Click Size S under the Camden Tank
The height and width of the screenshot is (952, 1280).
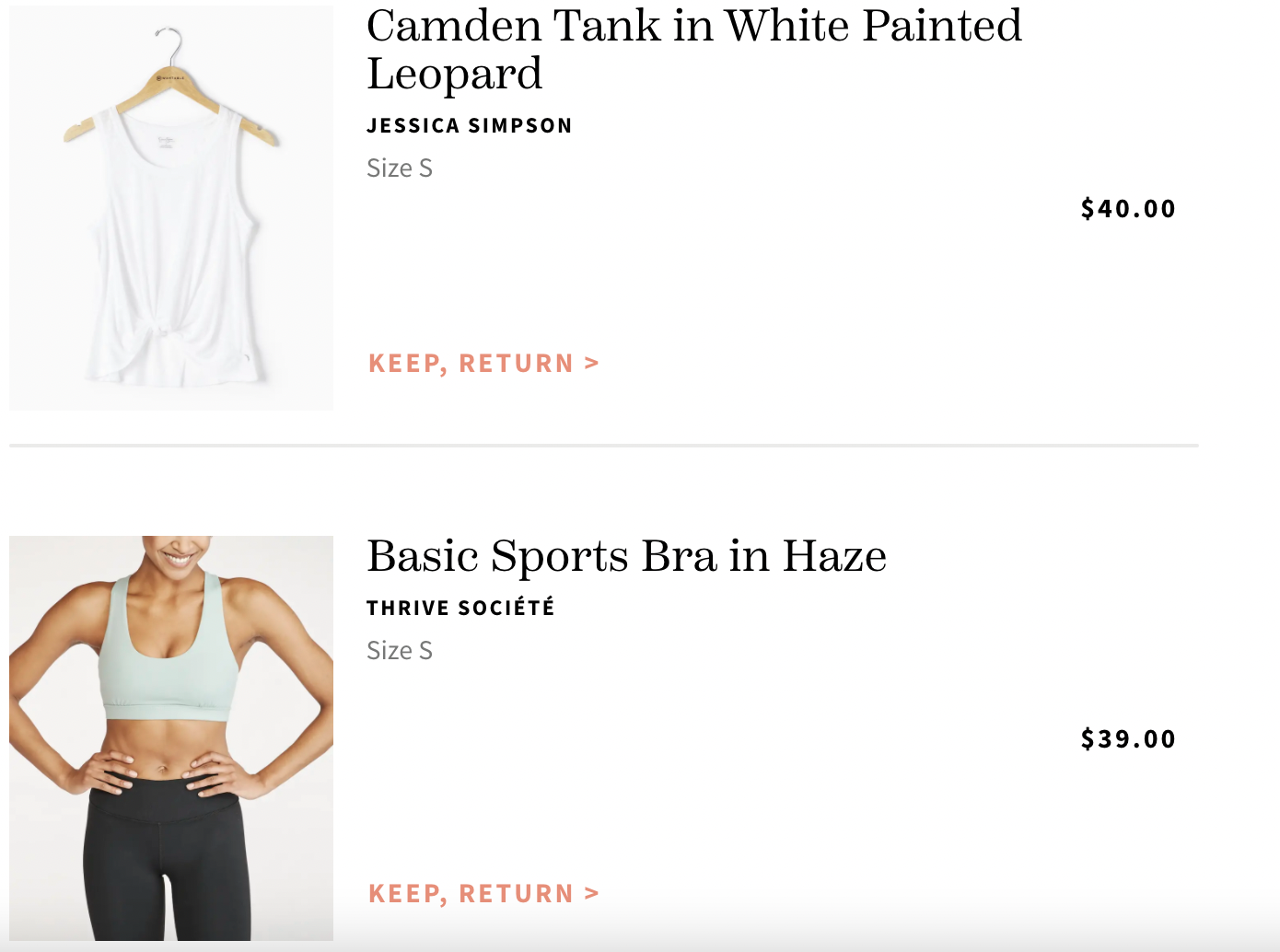(399, 168)
